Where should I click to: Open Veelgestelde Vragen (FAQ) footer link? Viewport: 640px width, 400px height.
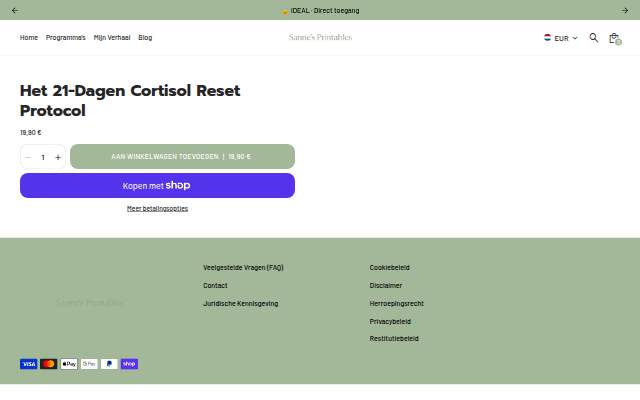(243, 268)
